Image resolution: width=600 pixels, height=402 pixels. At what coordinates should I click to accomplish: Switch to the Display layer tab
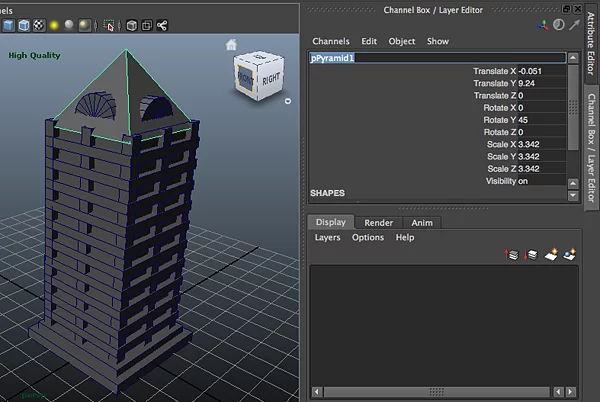coord(331,222)
